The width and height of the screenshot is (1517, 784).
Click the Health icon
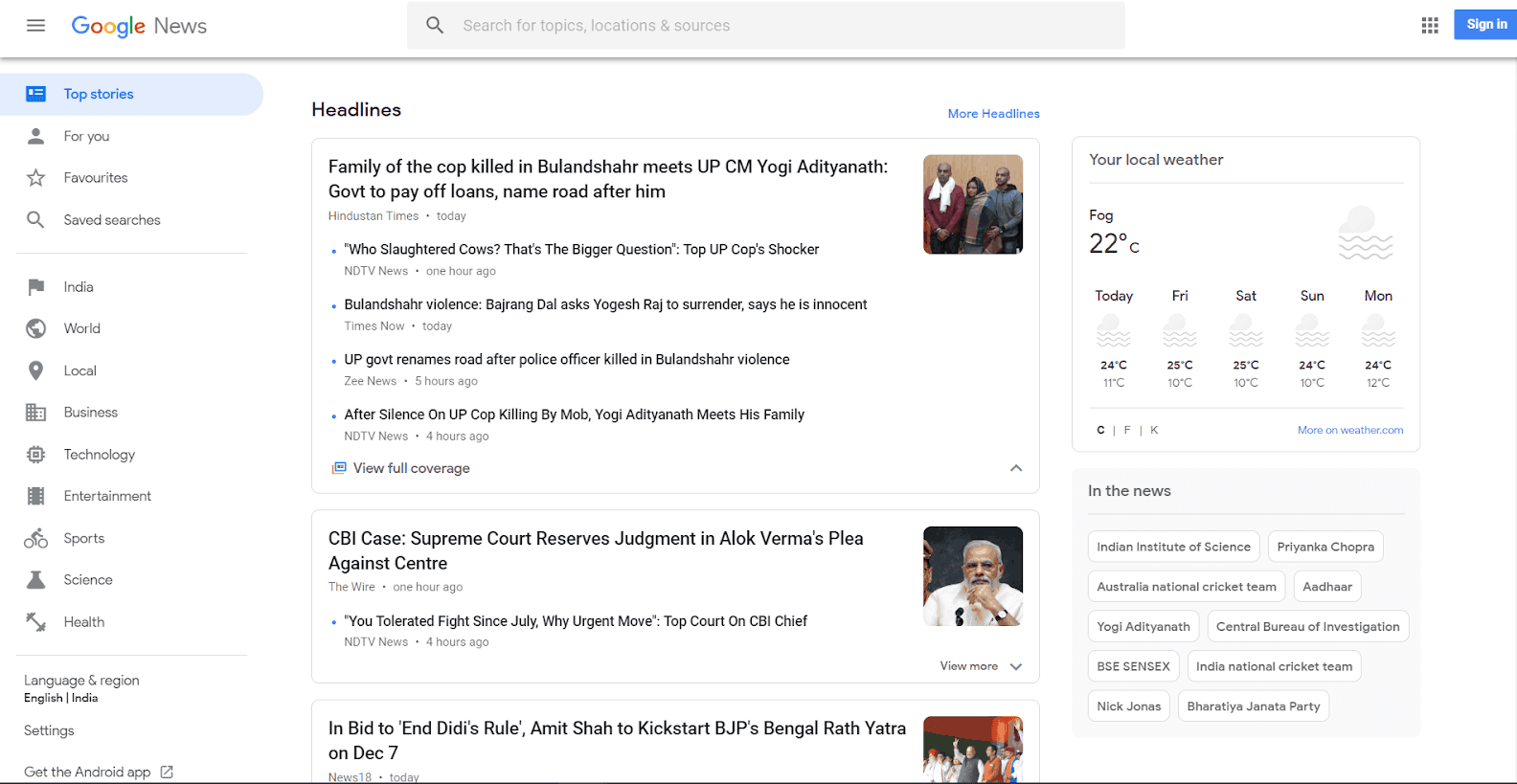point(36,622)
